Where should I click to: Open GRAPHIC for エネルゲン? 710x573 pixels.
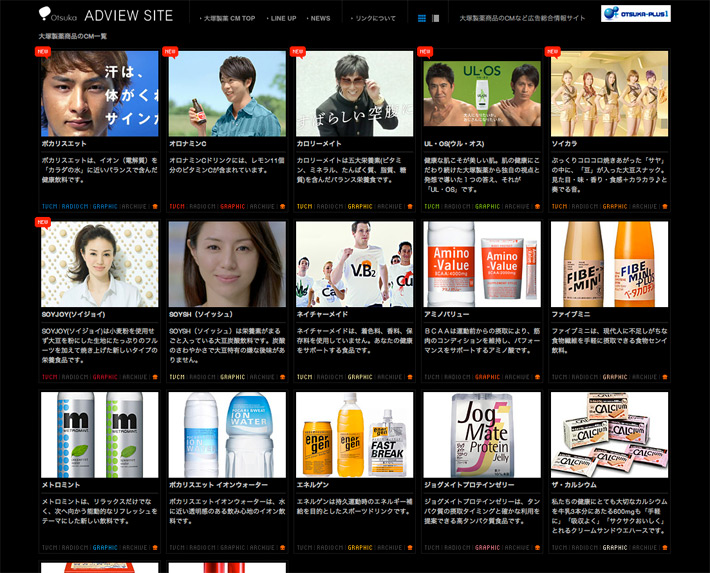(x=360, y=548)
